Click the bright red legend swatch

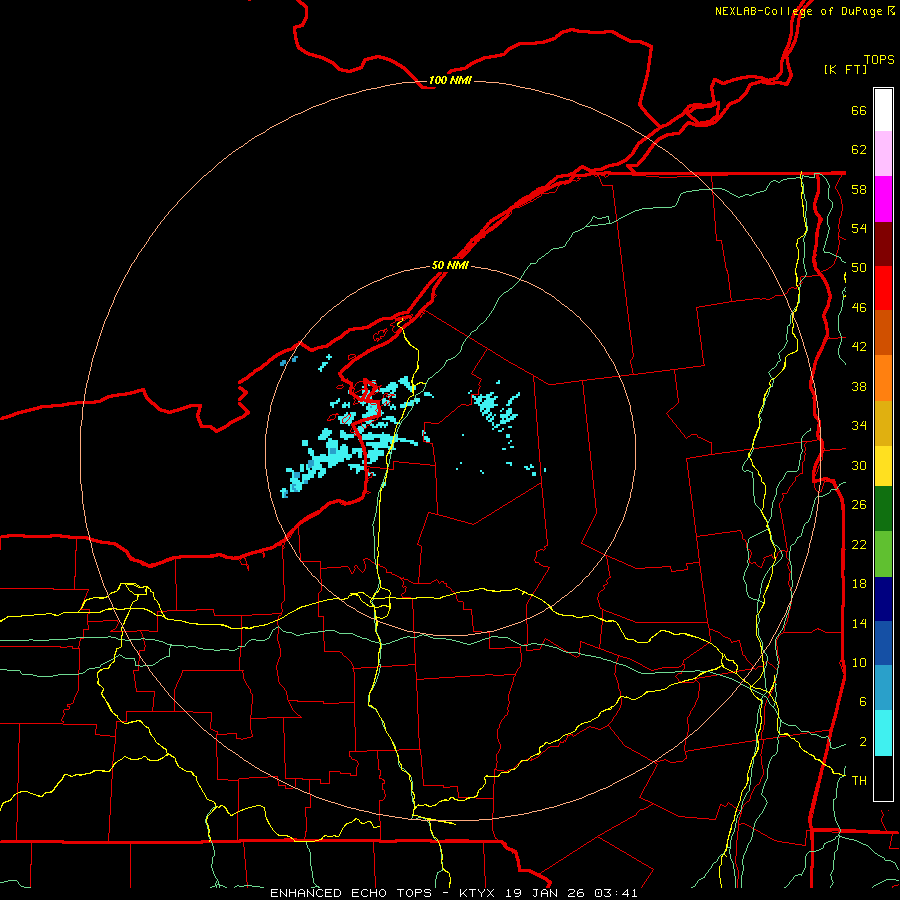tap(883, 288)
